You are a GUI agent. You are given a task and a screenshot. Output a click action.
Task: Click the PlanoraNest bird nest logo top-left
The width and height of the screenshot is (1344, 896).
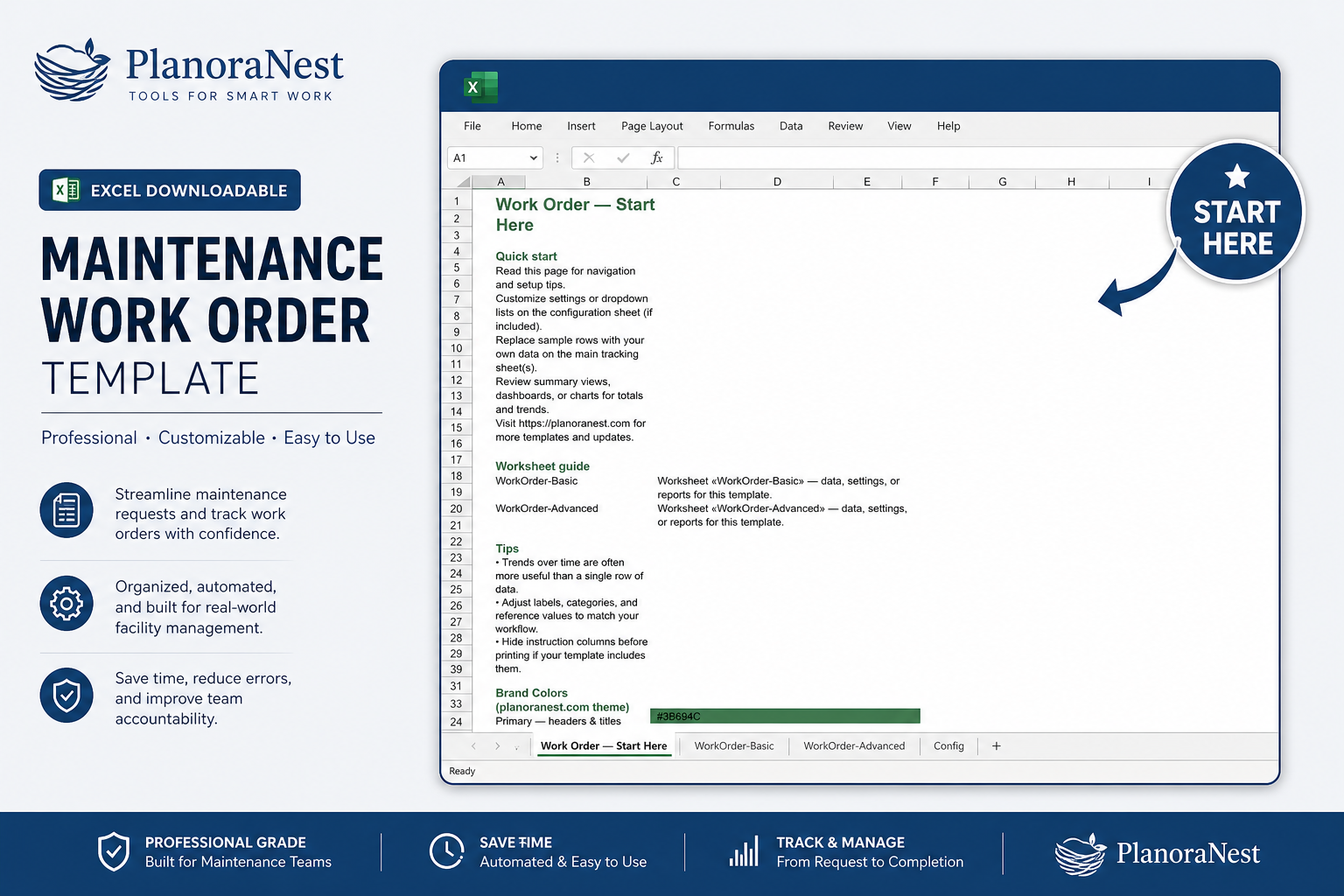coord(72,70)
